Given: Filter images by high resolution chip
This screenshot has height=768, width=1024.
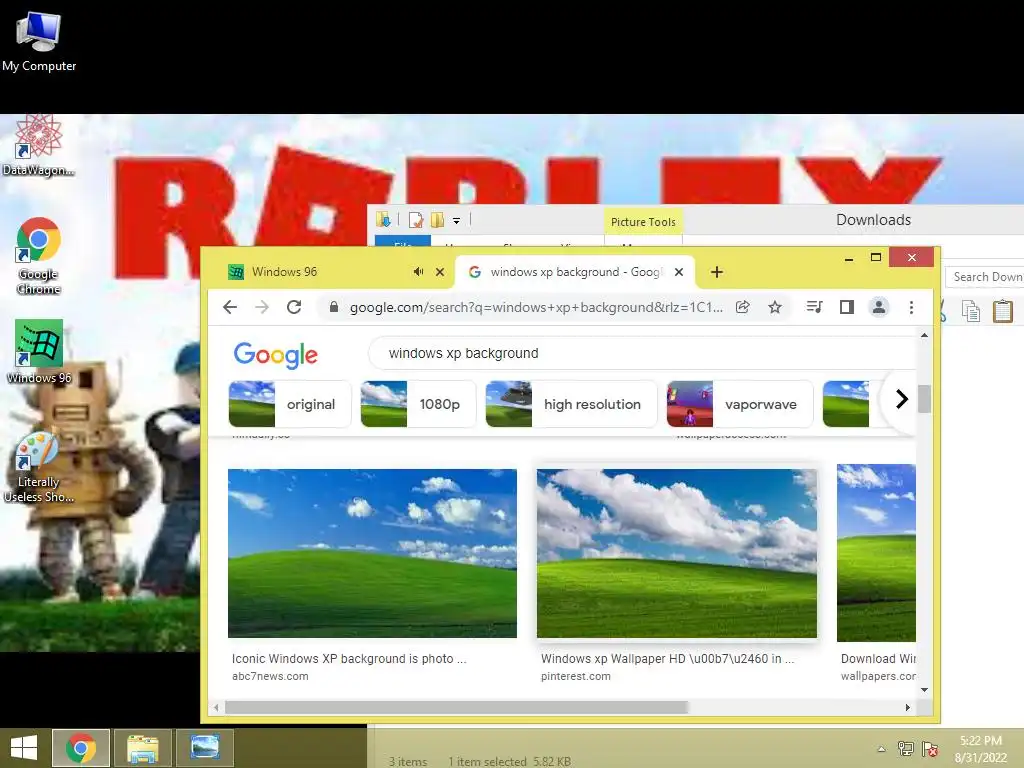Looking at the screenshot, I should [571, 404].
